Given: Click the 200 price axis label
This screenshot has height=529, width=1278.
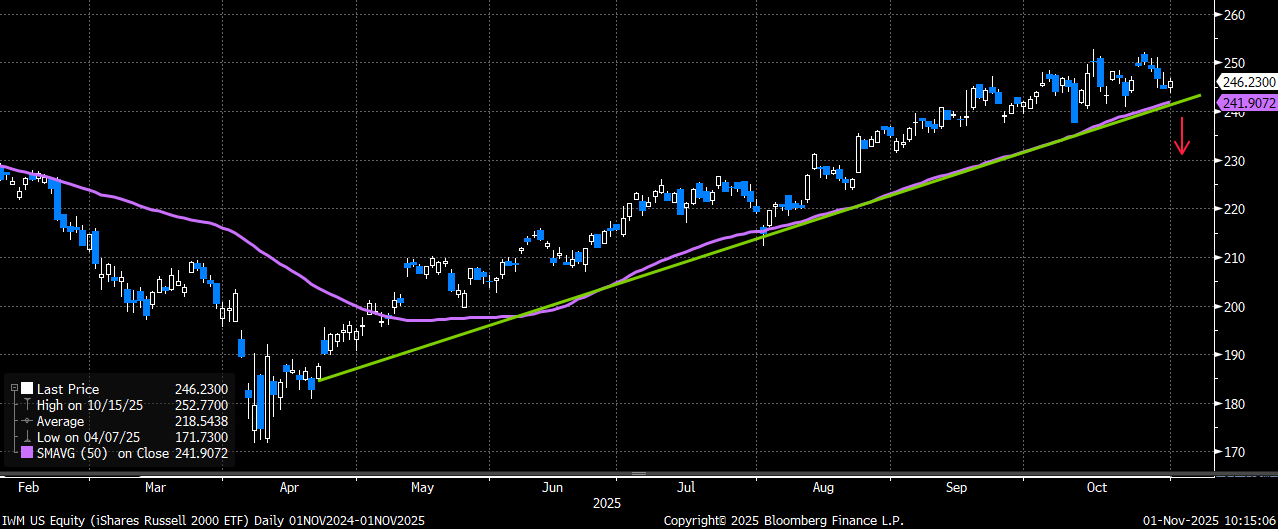Looking at the screenshot, I should tap(1233, 307).
